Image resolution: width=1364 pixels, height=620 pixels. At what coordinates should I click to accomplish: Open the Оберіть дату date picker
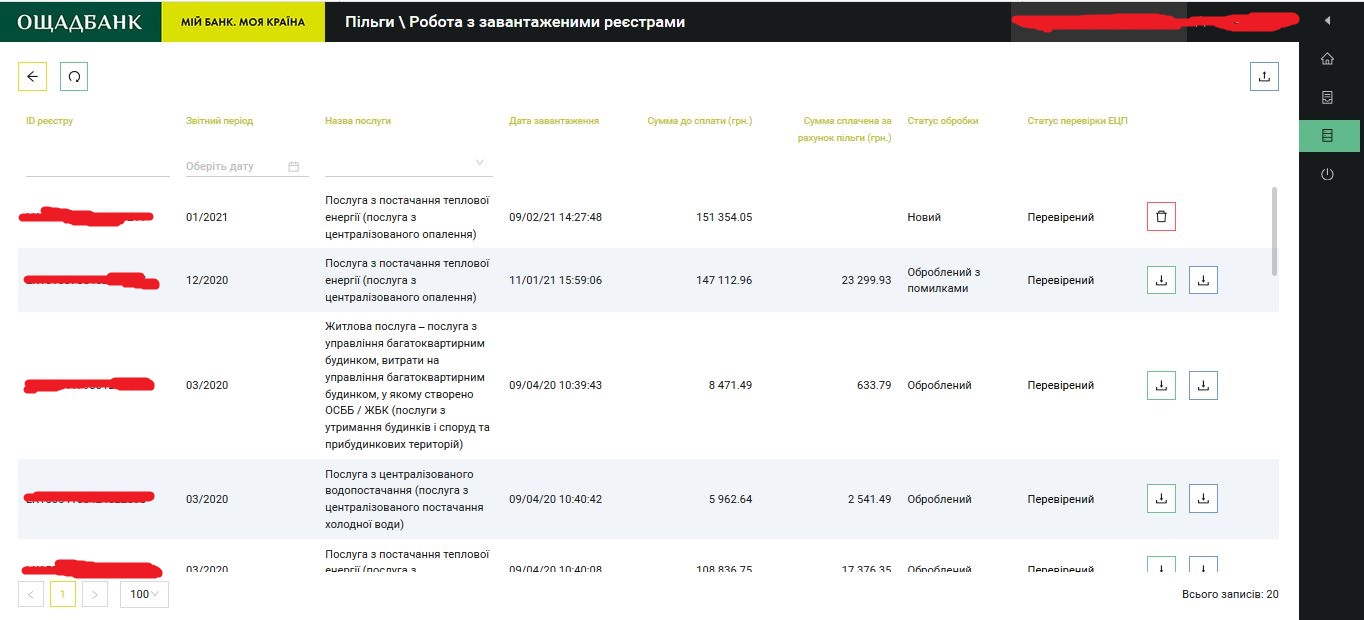click(247, 166)
